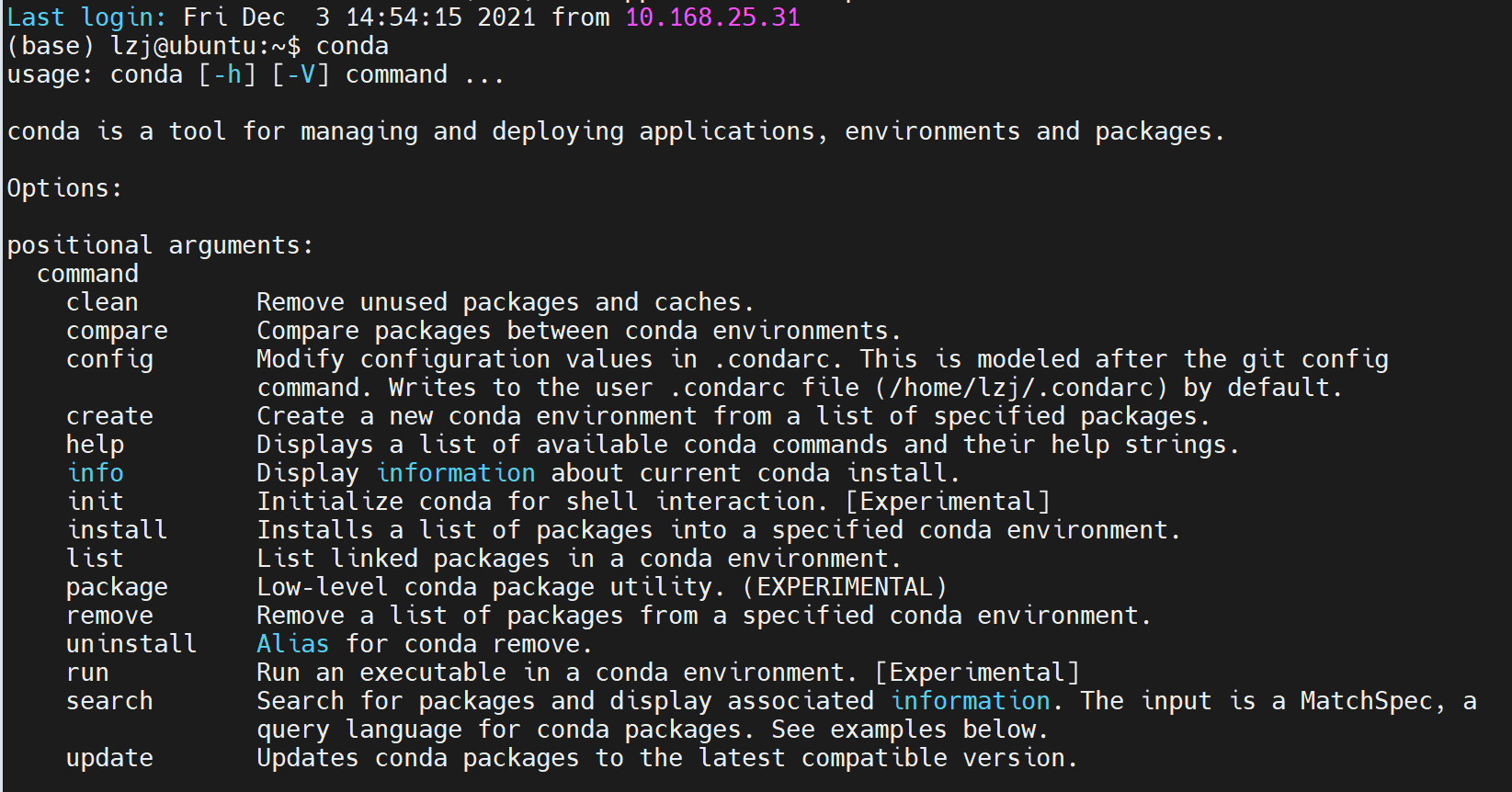Viewport: 1512px width, 792px height.
Task: Click 'information' in the search description
Action: [x=971, y=701]
